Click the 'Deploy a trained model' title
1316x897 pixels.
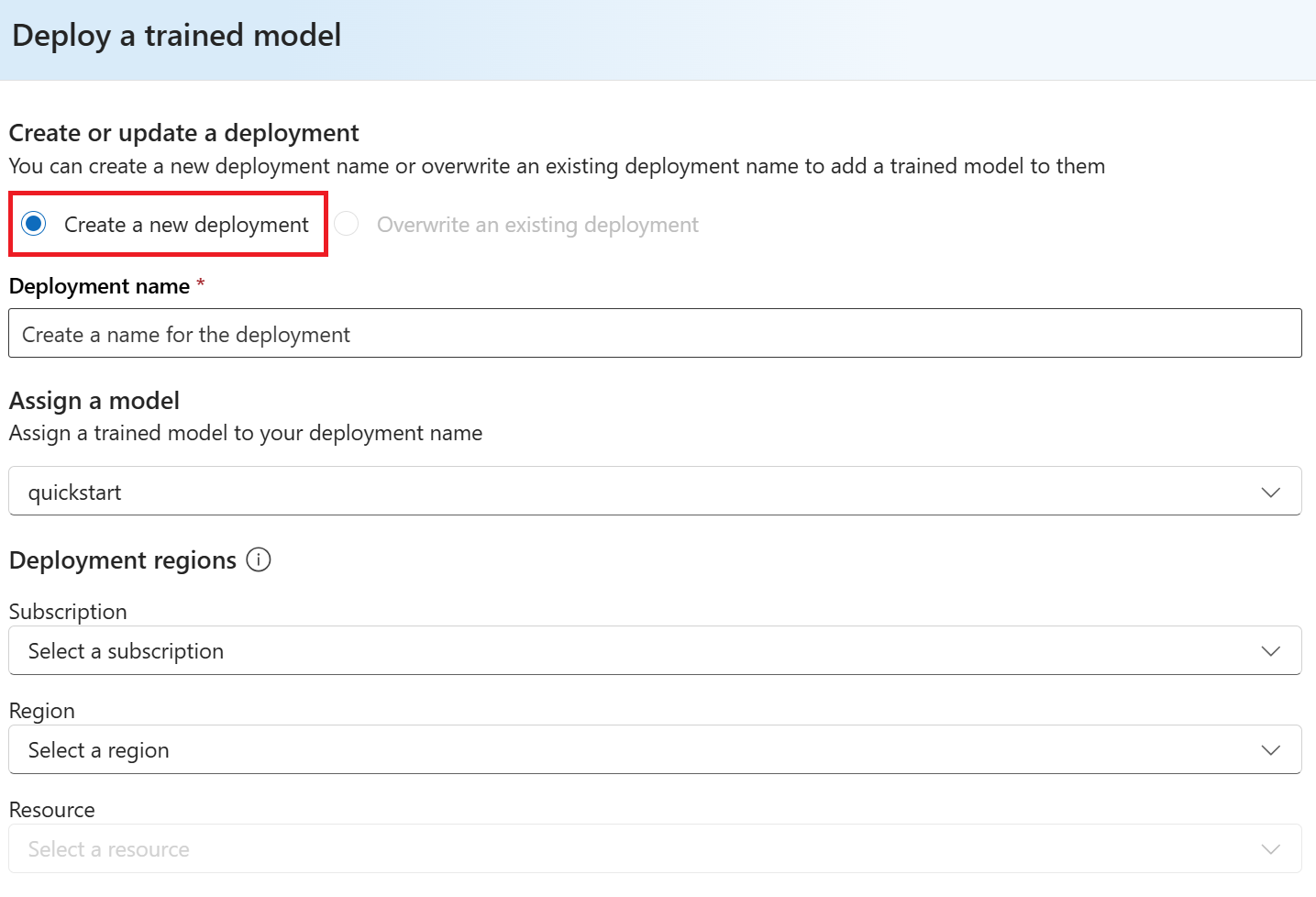(x=177, y=36)
